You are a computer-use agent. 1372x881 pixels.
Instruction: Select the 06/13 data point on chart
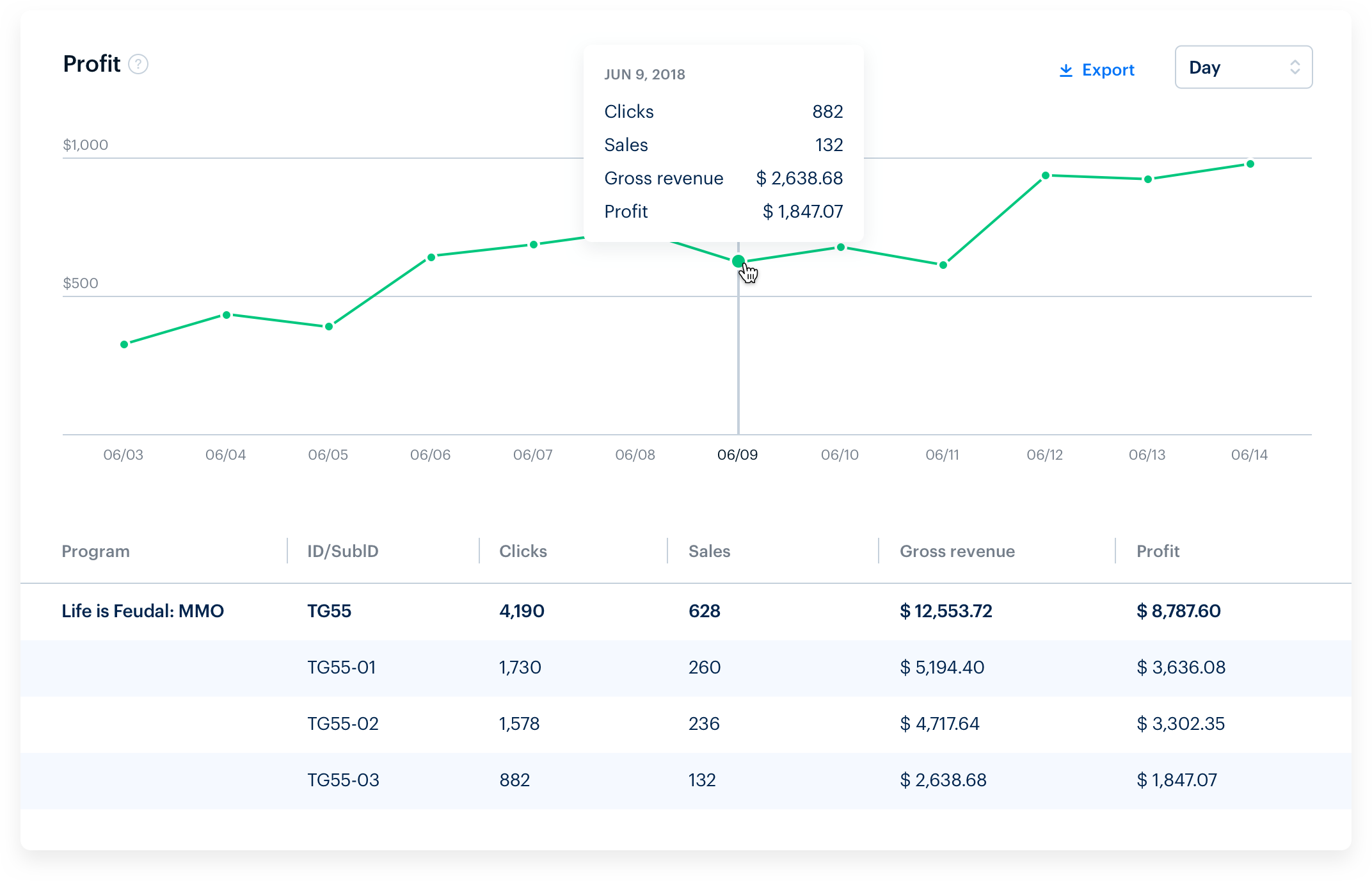1148,179
